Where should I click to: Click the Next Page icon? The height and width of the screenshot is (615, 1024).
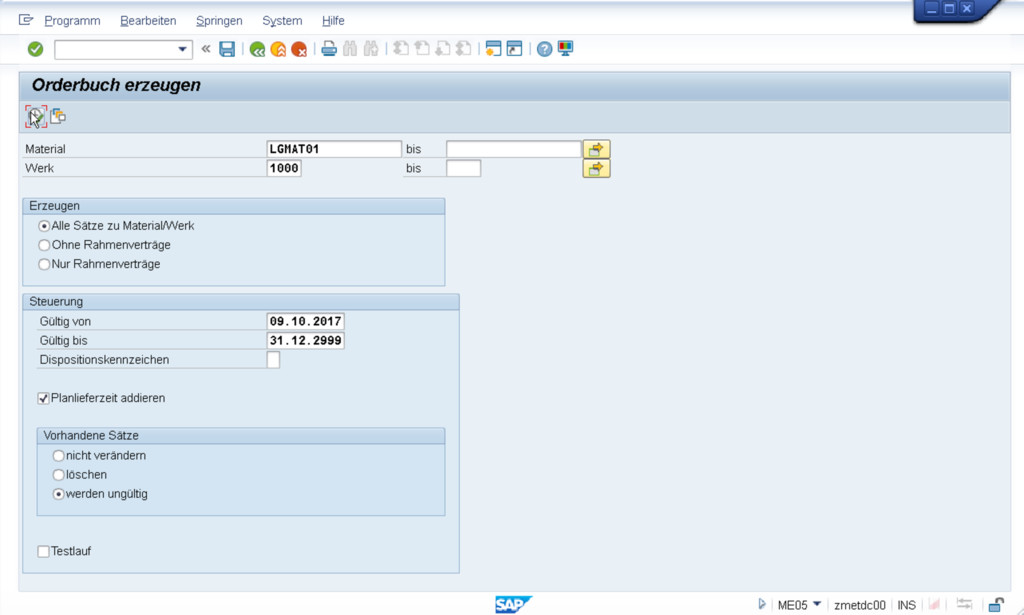click(443, 49)
